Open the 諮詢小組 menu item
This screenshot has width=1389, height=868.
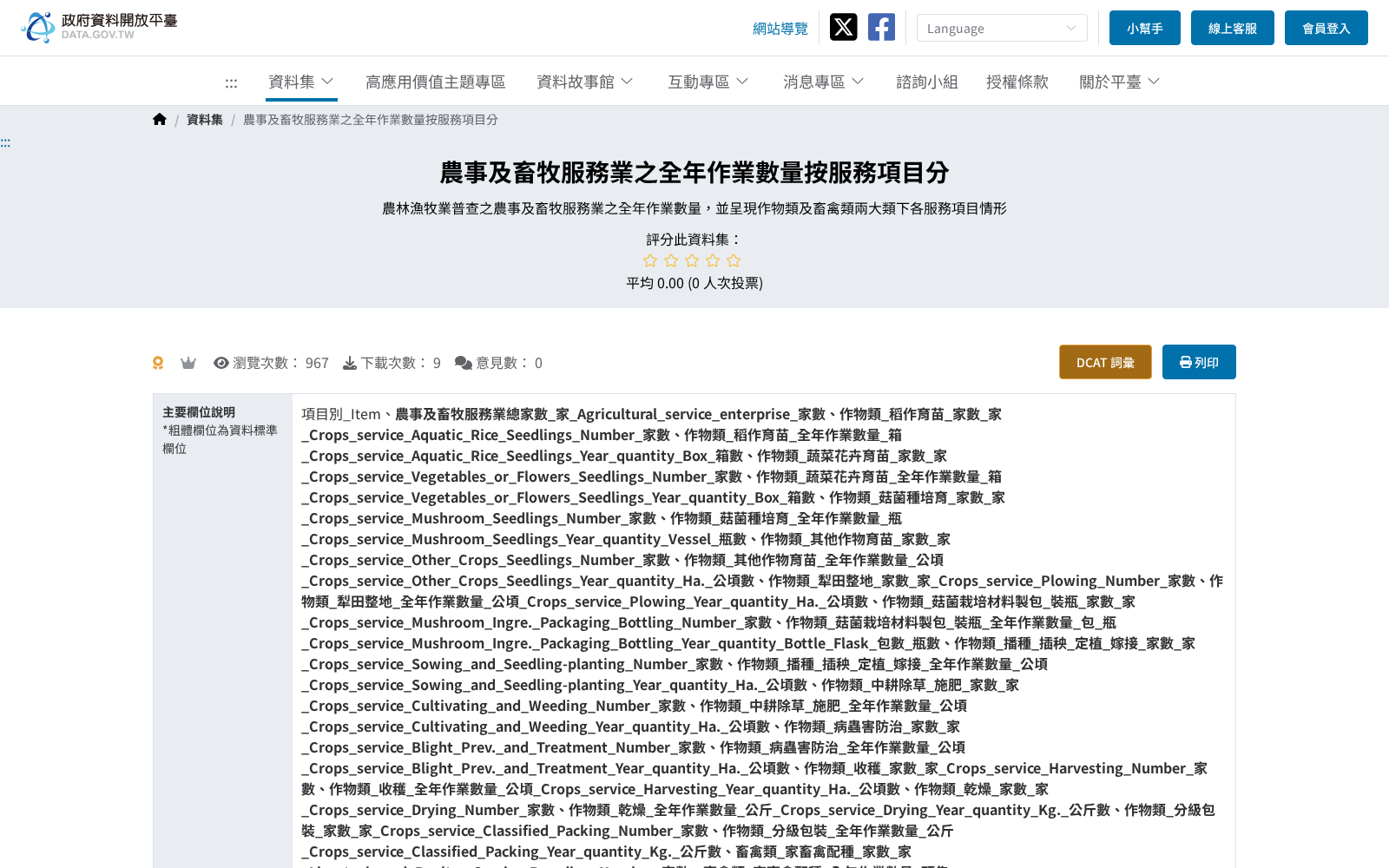[x=927, y=82]
